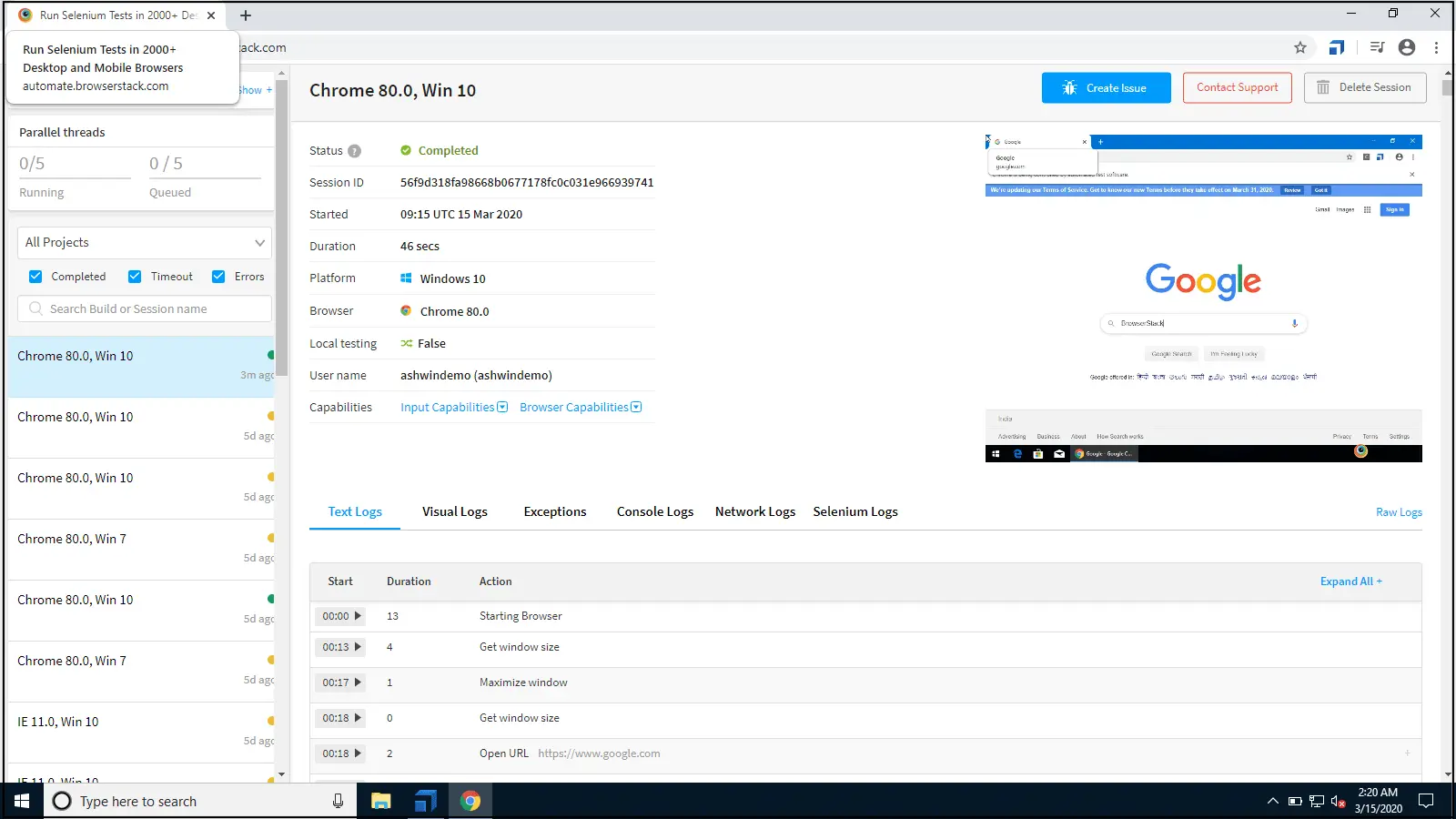This screenshot has width=1456, height=819.
Task: Click the Status help question mark icon
Action: [354, 151]
